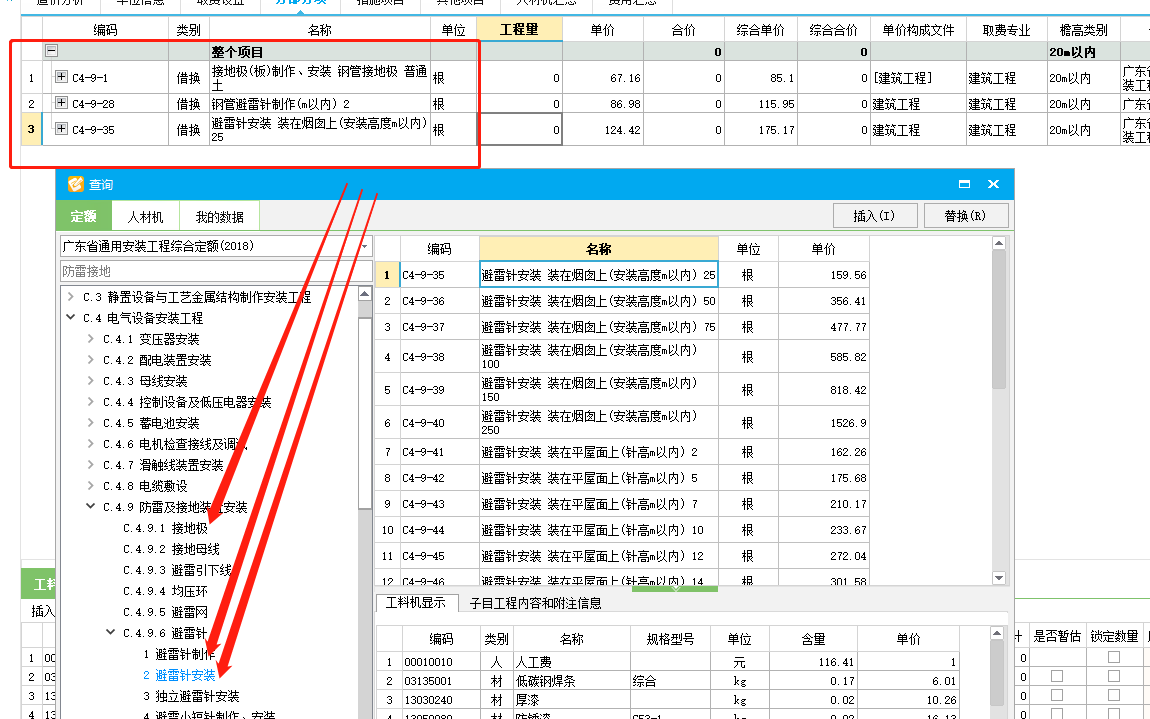Select tree item C.4.9.5 避雷网
The image size is (1150, 719).
coord(165,612)
